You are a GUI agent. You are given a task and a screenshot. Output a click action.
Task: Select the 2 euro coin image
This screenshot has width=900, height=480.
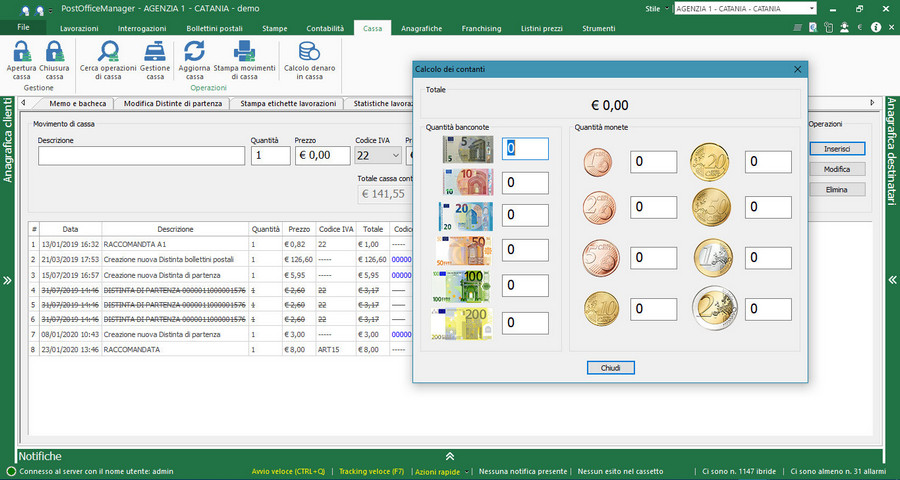715,308
